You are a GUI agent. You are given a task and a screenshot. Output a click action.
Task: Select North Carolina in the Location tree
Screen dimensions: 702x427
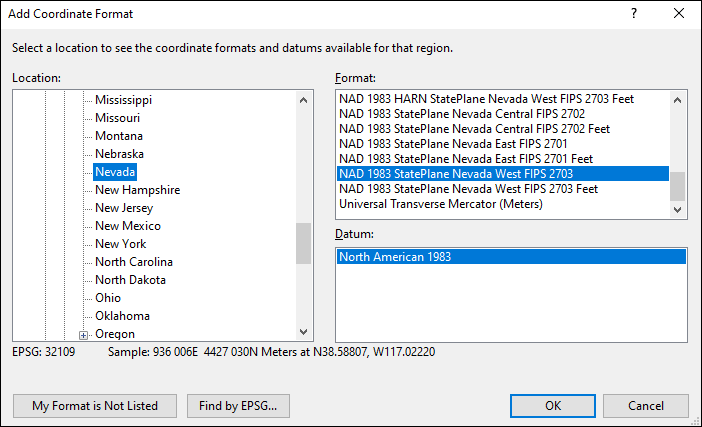click(134, 262)
